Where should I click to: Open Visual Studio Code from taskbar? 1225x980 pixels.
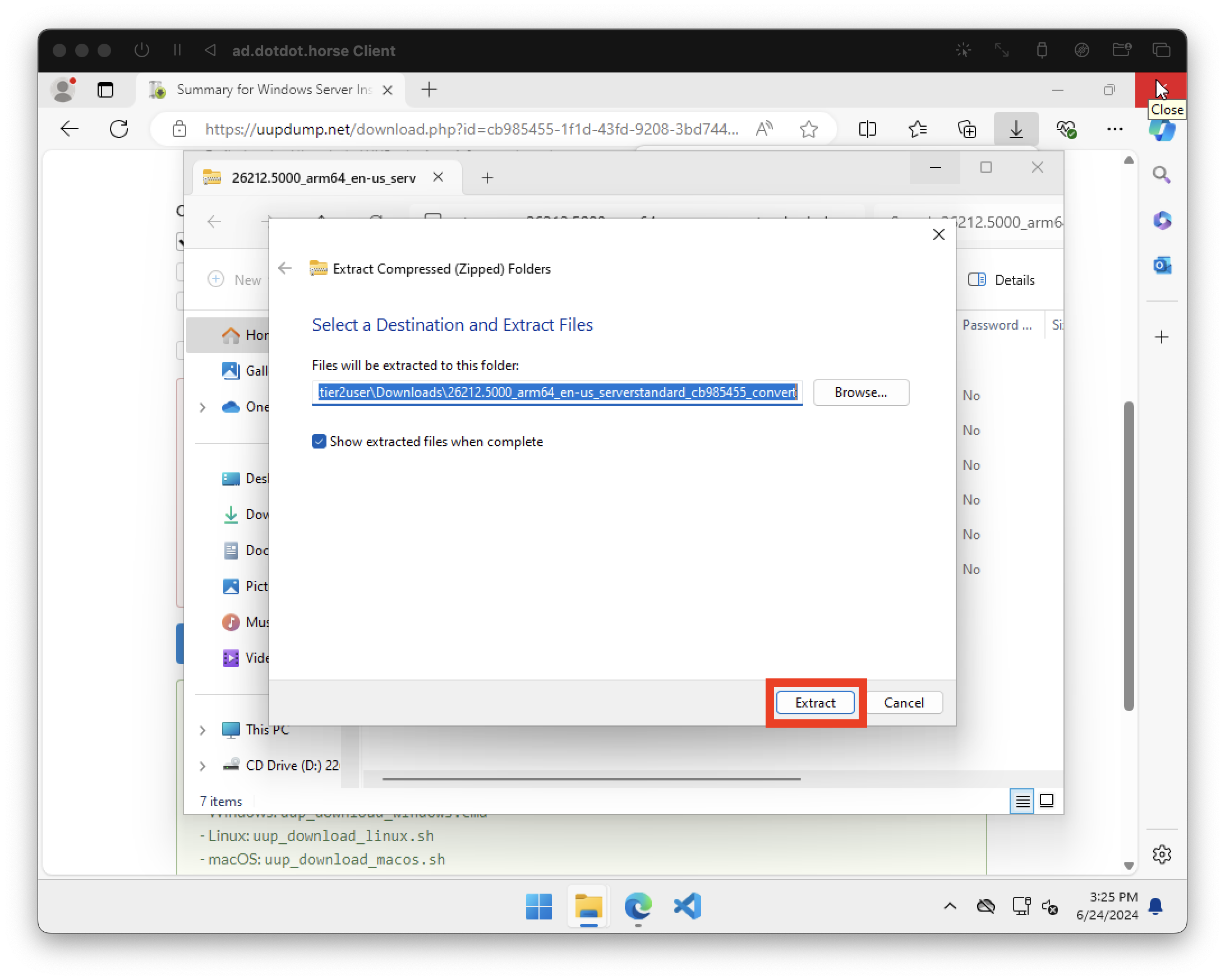(x=687, y=906)
